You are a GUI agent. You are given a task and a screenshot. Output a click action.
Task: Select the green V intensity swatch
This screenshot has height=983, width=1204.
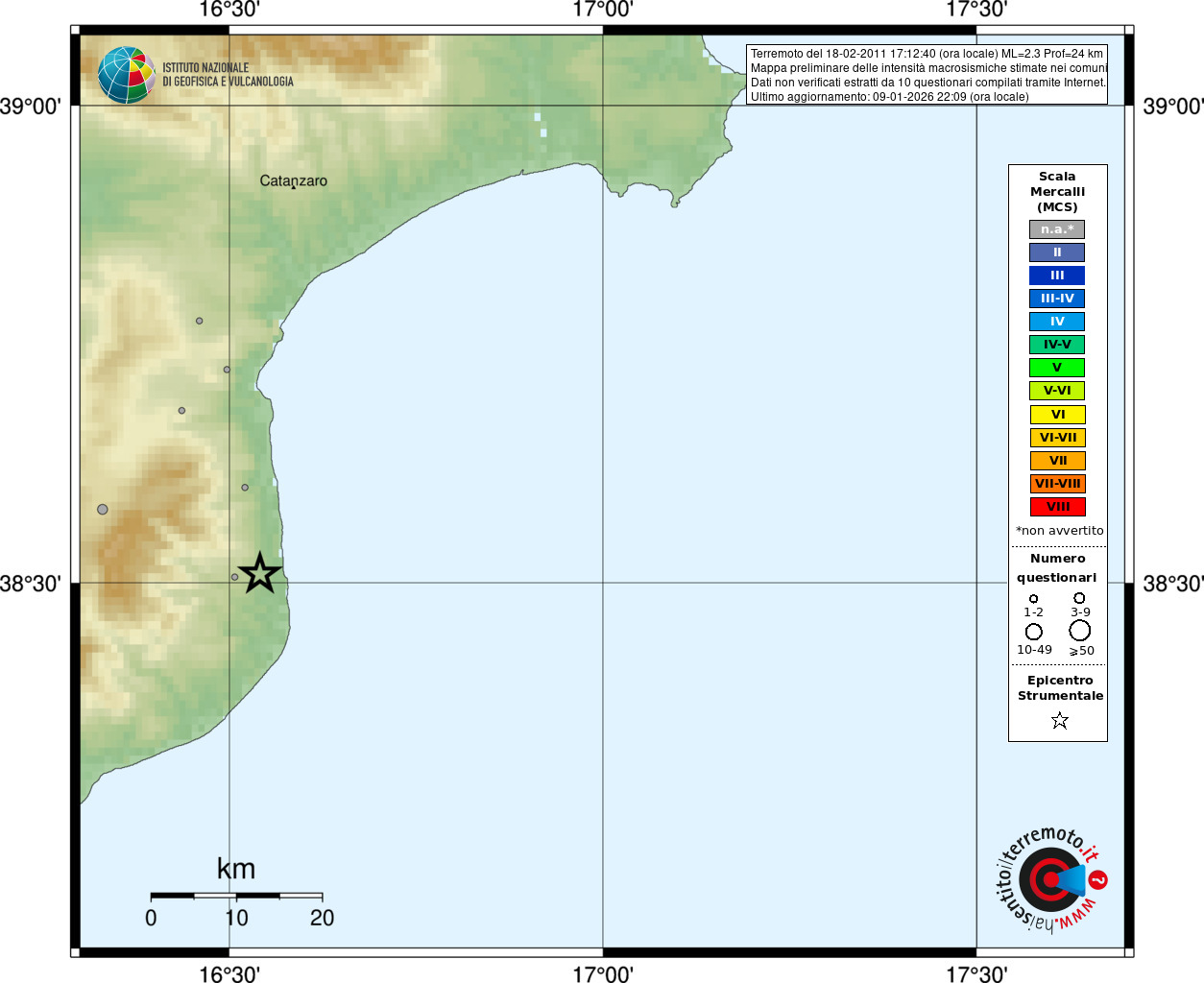[x=1057, y=368]
